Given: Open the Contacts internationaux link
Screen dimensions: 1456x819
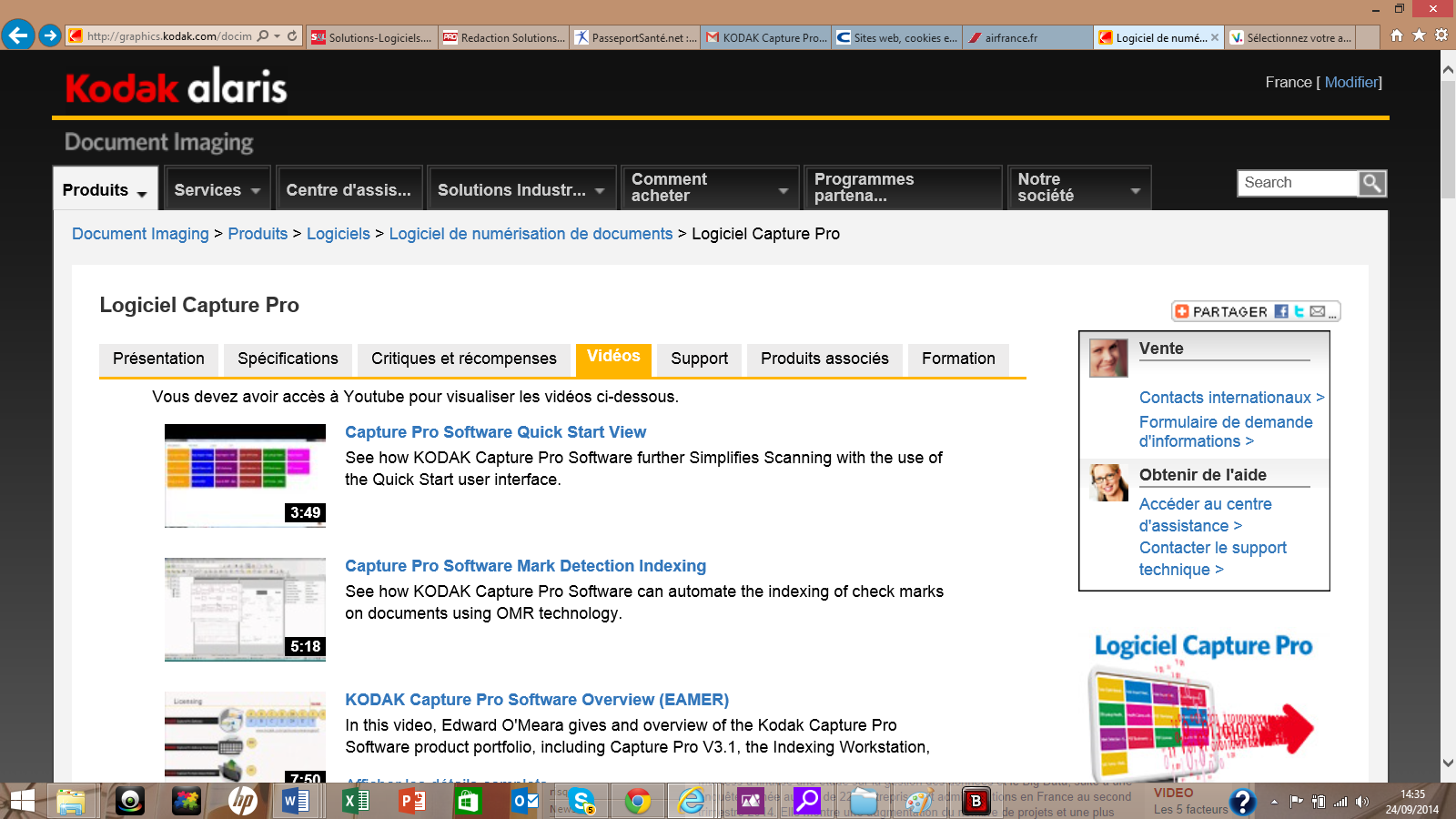Looking at the screenshot, I should 1231,398.
